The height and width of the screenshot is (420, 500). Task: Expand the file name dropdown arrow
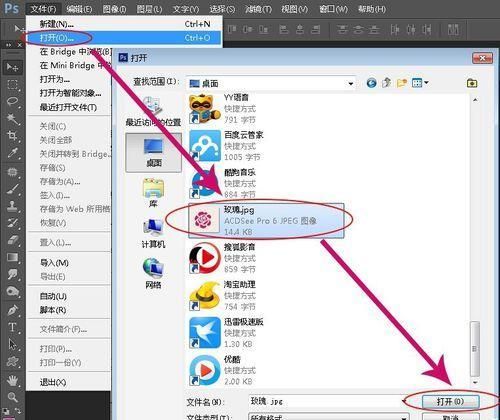pyautogui.click(x=404, y=401)
